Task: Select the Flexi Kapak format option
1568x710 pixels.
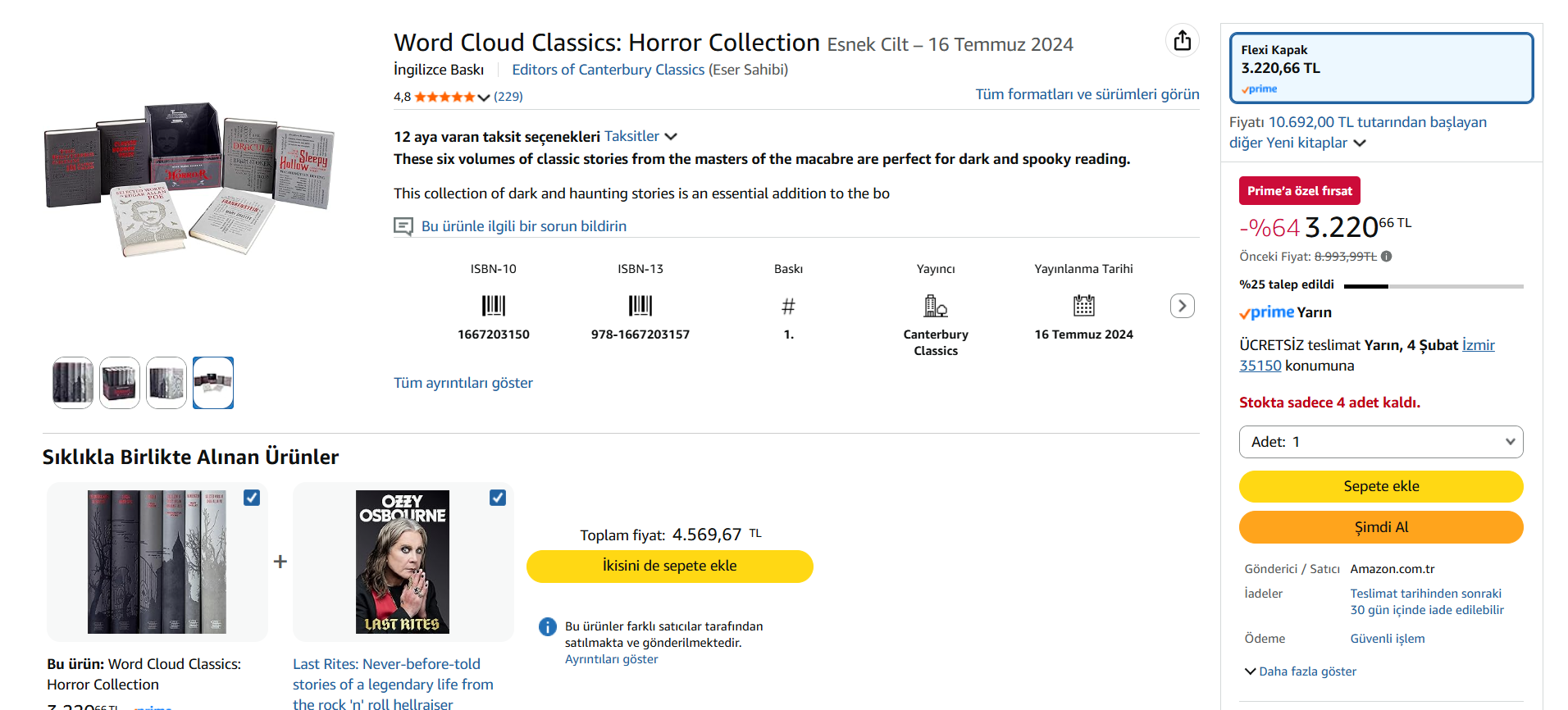Action: (1381, 68)
